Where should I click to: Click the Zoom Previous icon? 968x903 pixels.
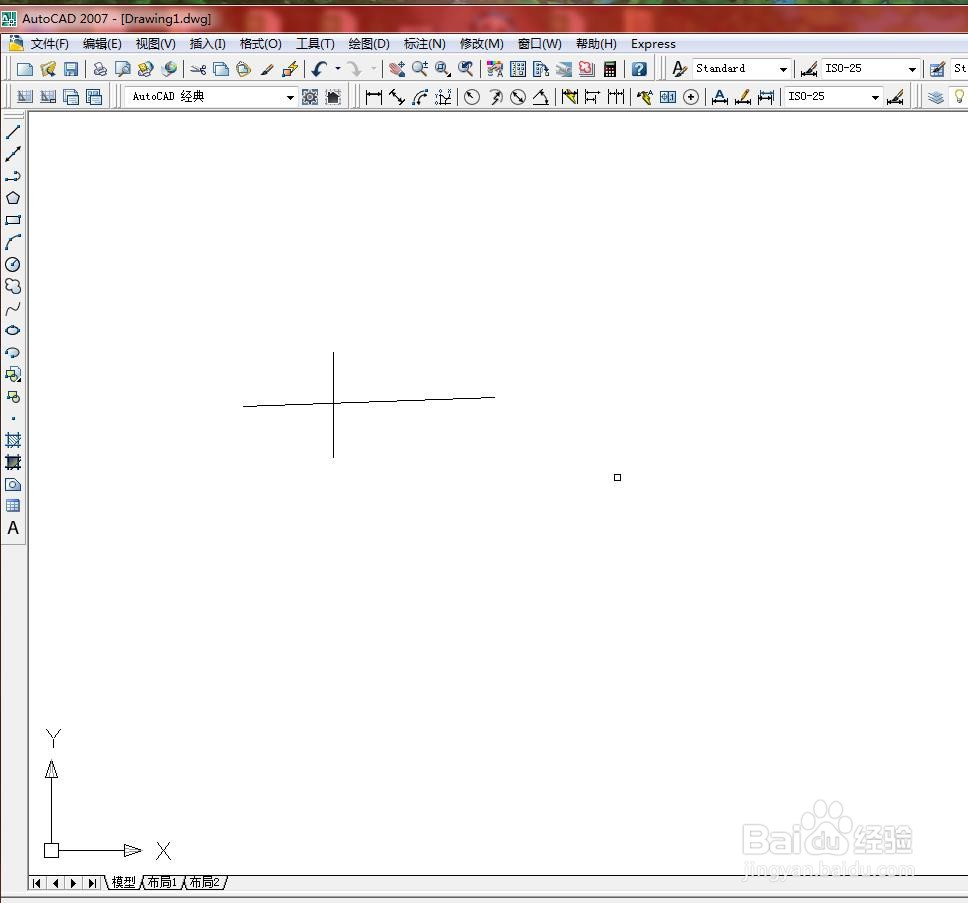tap(466, 69)
